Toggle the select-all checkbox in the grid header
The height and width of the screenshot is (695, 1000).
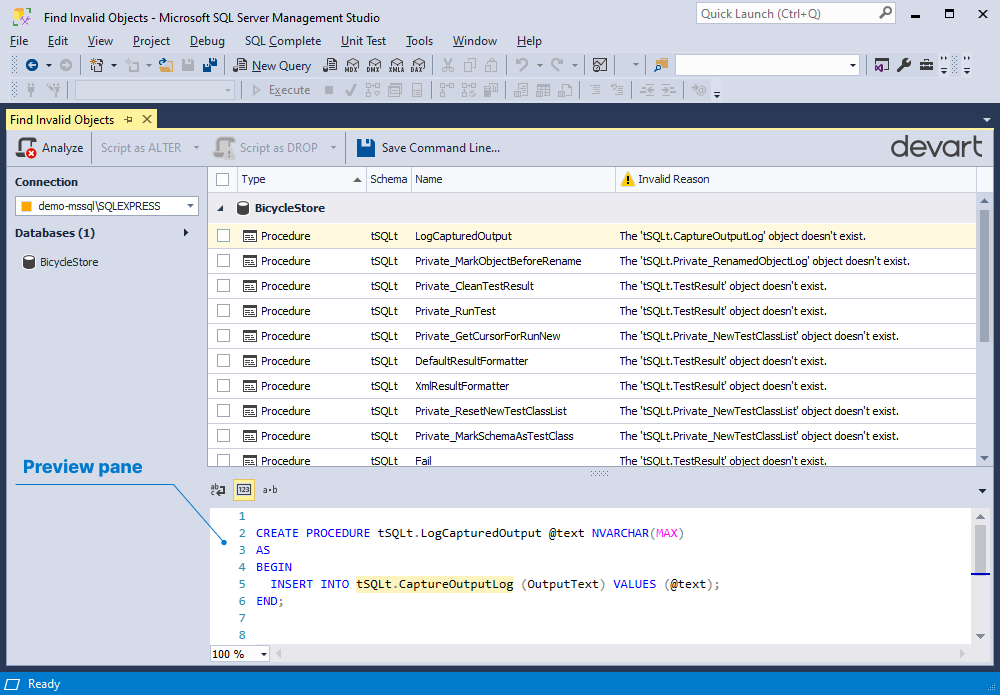[x=223, y=180]
